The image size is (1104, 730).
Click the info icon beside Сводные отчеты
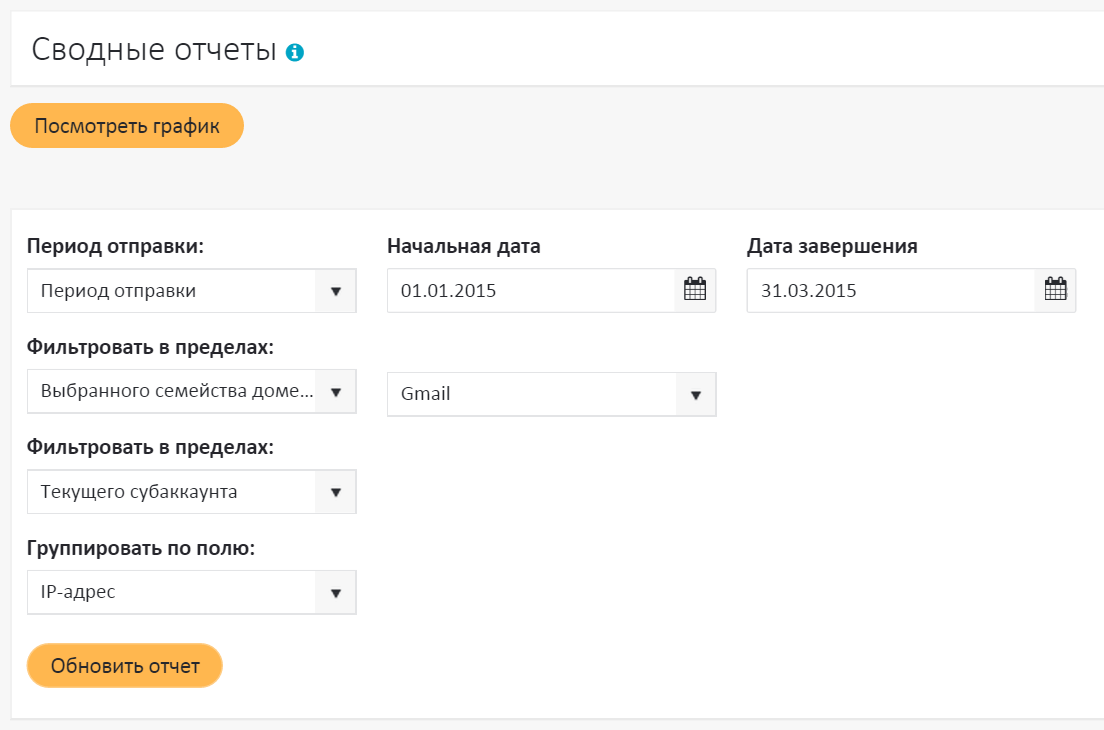click(x=295, y=53)
